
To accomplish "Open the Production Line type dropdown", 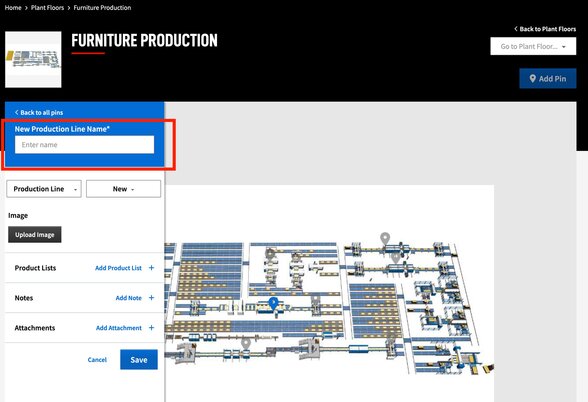I will tap(44, 189).
